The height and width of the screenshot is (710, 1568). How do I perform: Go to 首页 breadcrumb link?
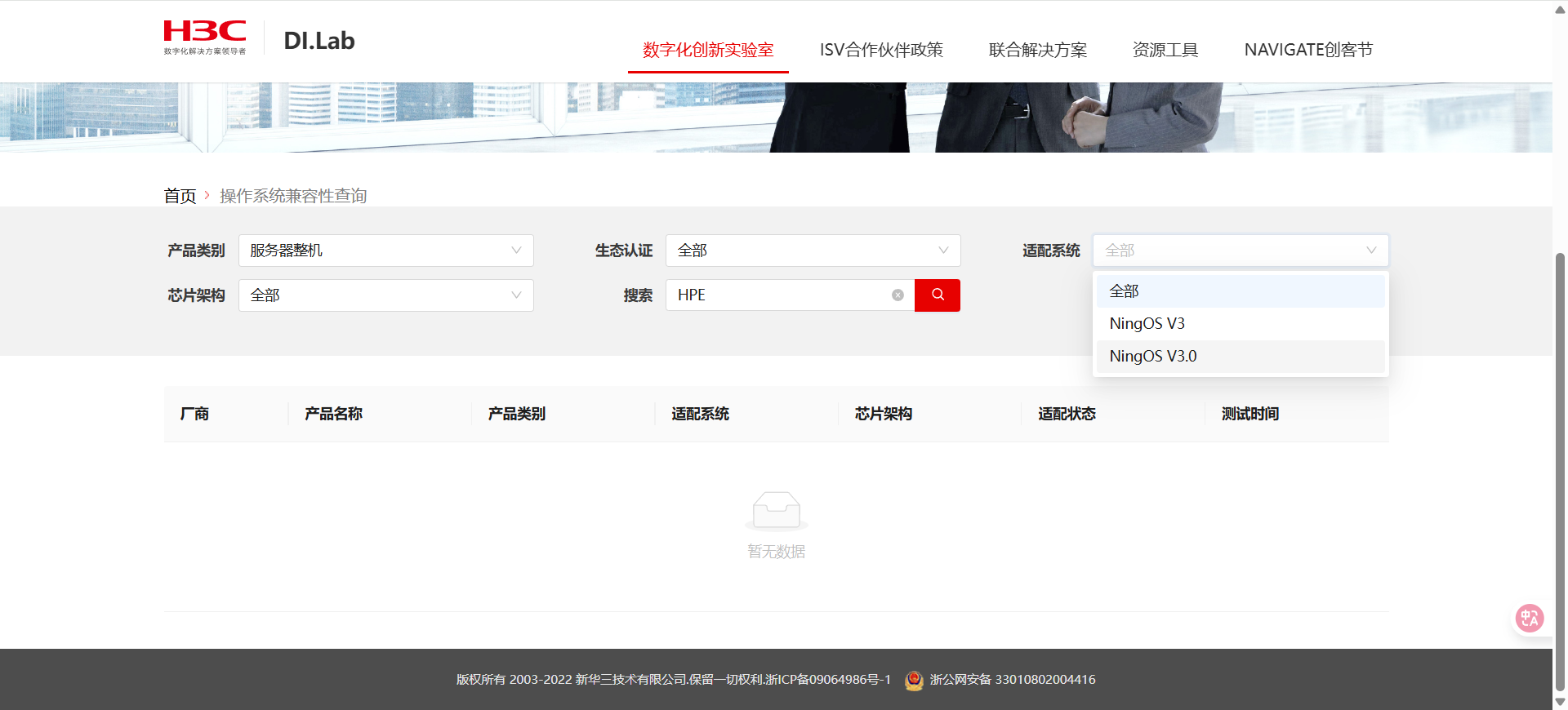pyautogui.click(x=180, y=196)
